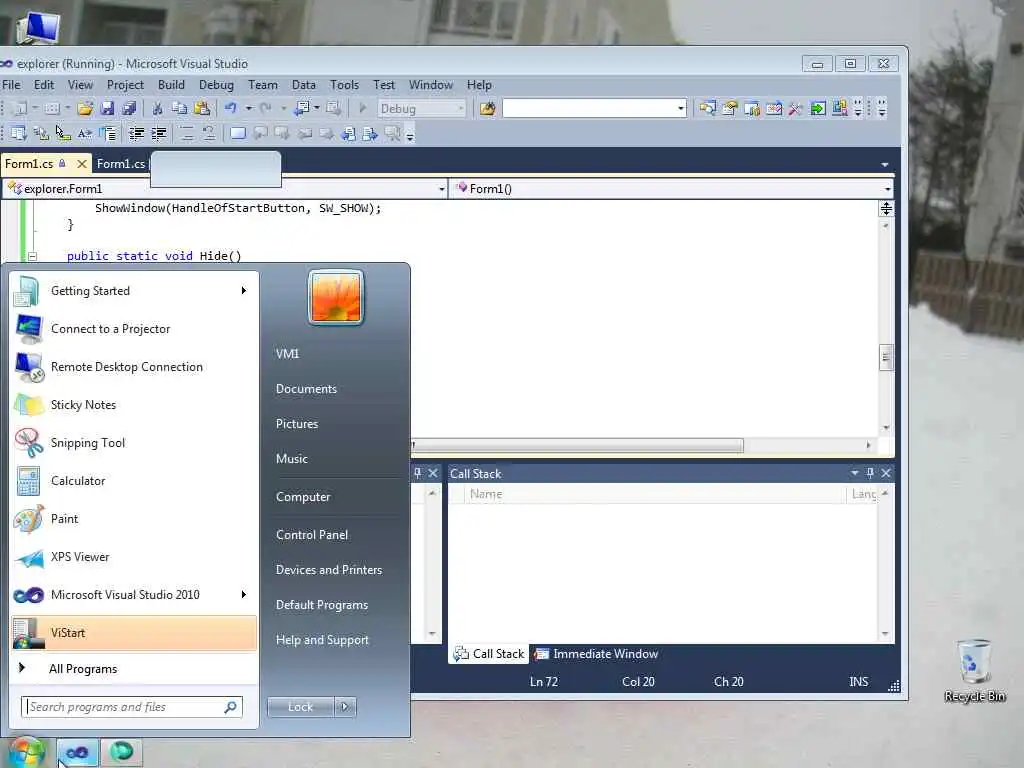
Task: Launch ViStart from Start menu
Action: point(134,633)
